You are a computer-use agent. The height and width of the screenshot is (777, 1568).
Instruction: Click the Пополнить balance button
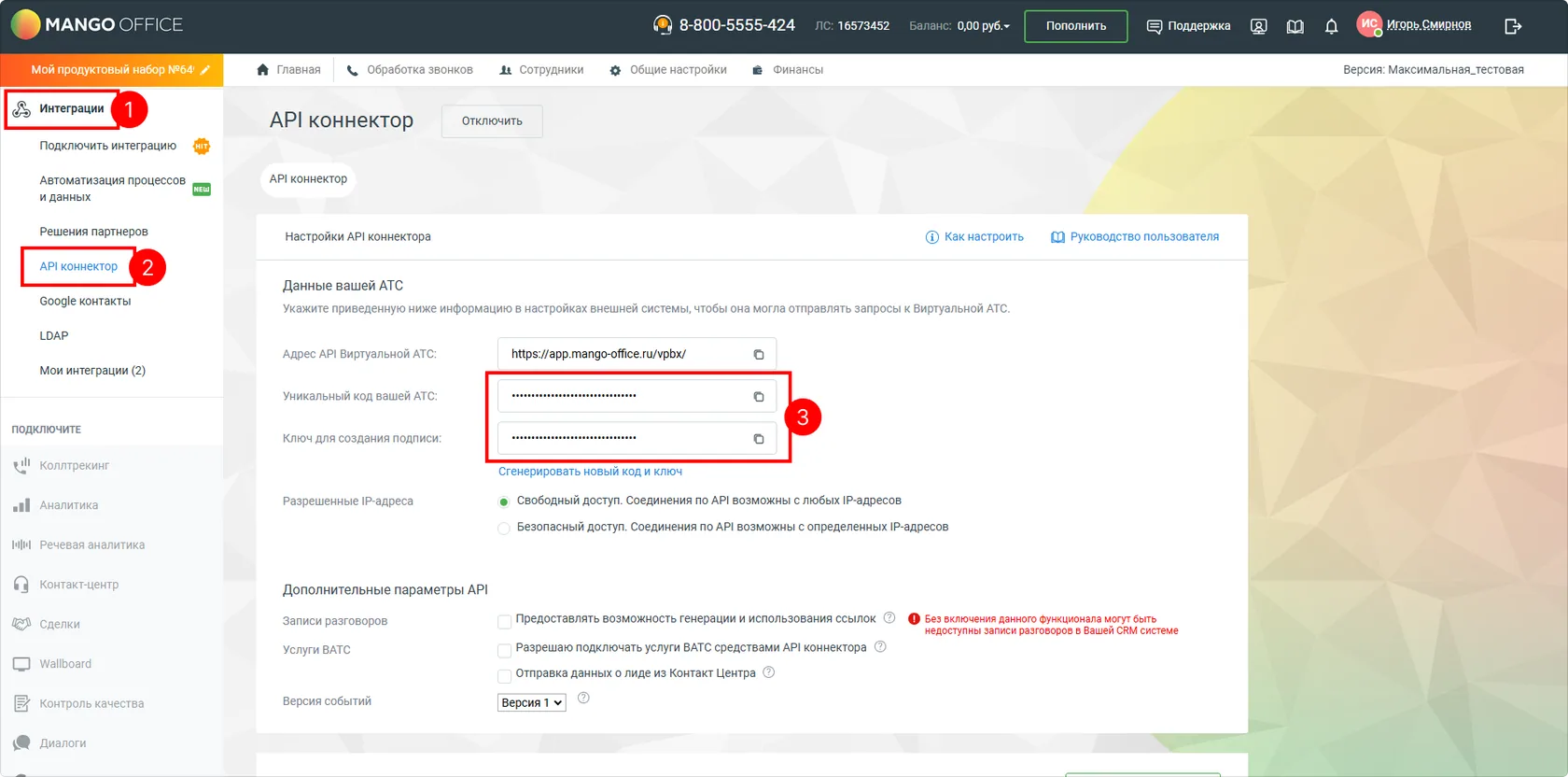tap(1076, 26)
